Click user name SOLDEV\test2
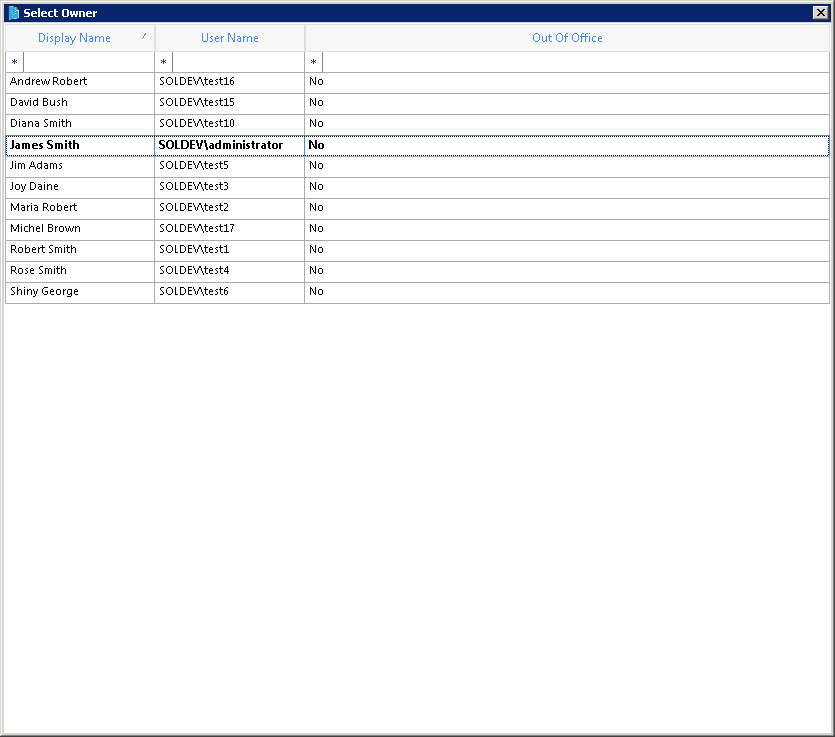Image resolution: width=835 pixels, height=737 pixels. 194,207
